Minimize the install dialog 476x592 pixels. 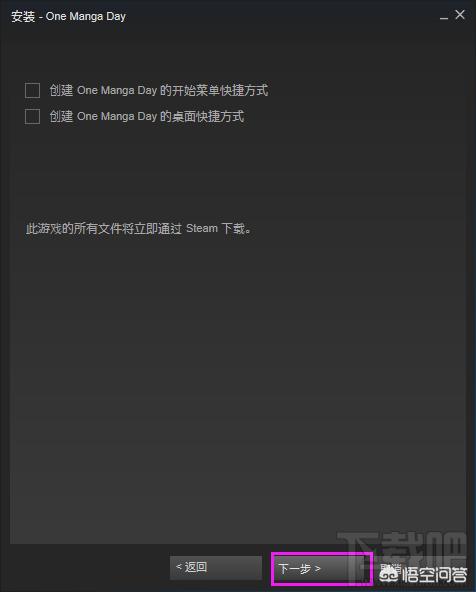444,17
